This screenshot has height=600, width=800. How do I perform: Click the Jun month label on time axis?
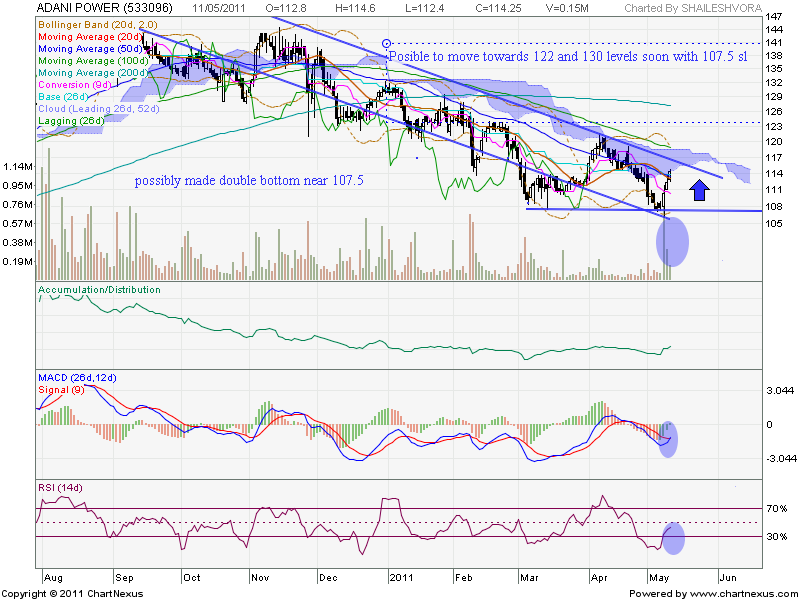(728, 578)
